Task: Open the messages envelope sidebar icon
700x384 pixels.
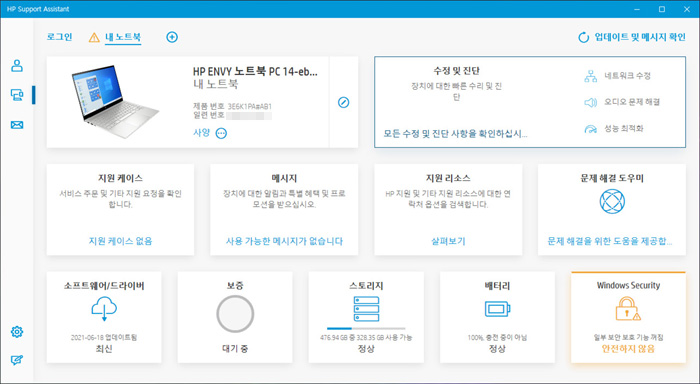Action: [x=17, y=125]
